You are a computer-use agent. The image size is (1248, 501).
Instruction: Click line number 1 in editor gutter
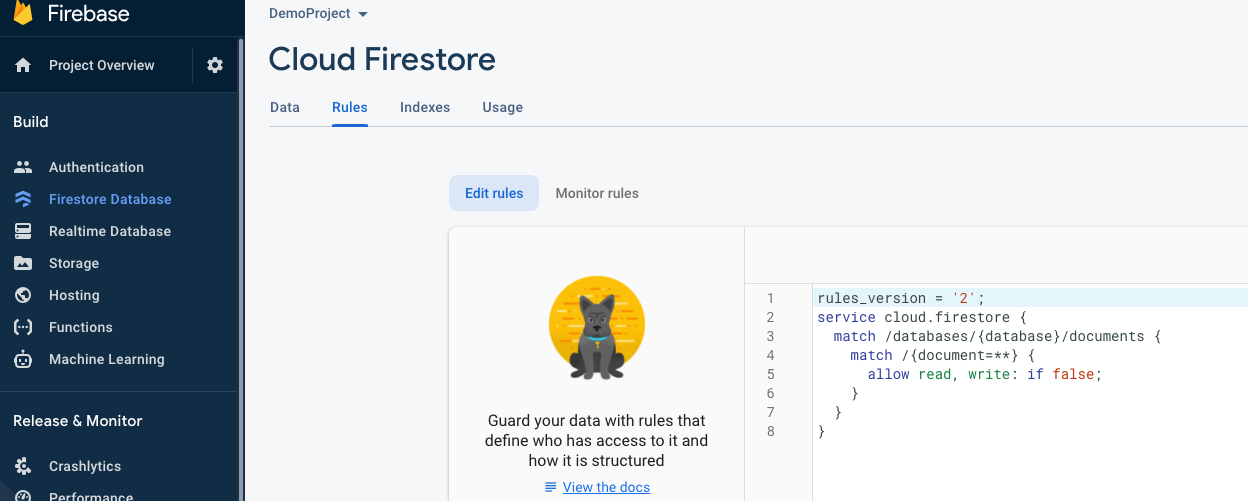click(x=770, y=298)
